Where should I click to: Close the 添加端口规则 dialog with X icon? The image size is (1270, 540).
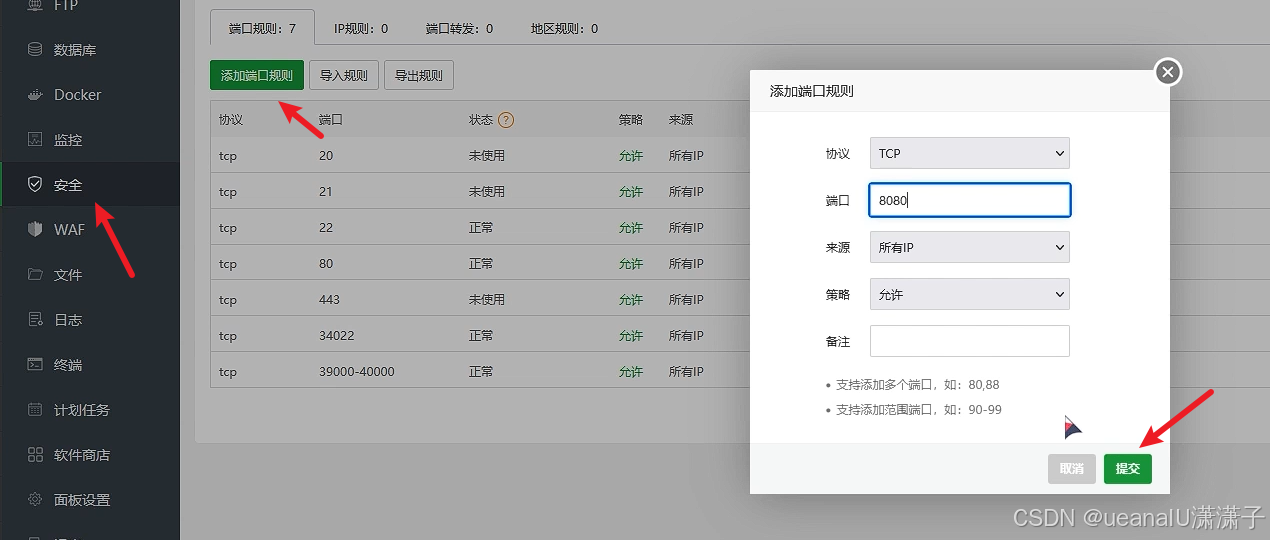(1168, 72)
